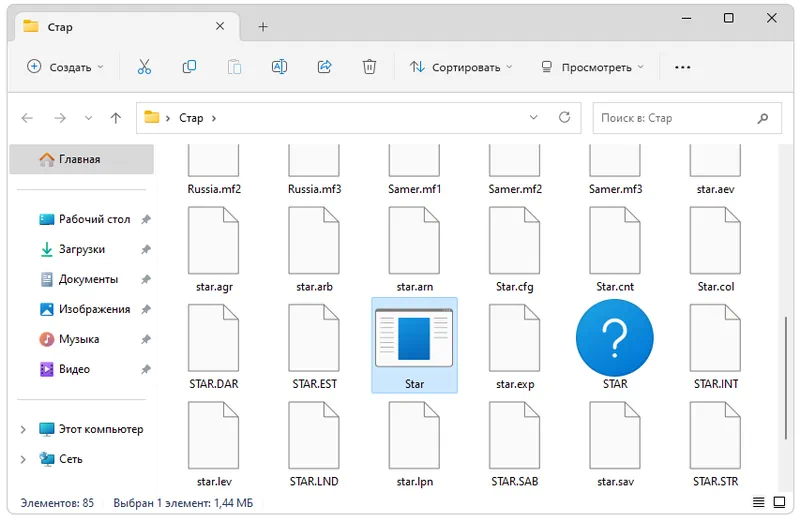Select the STAR.LND file

(314, 444)
